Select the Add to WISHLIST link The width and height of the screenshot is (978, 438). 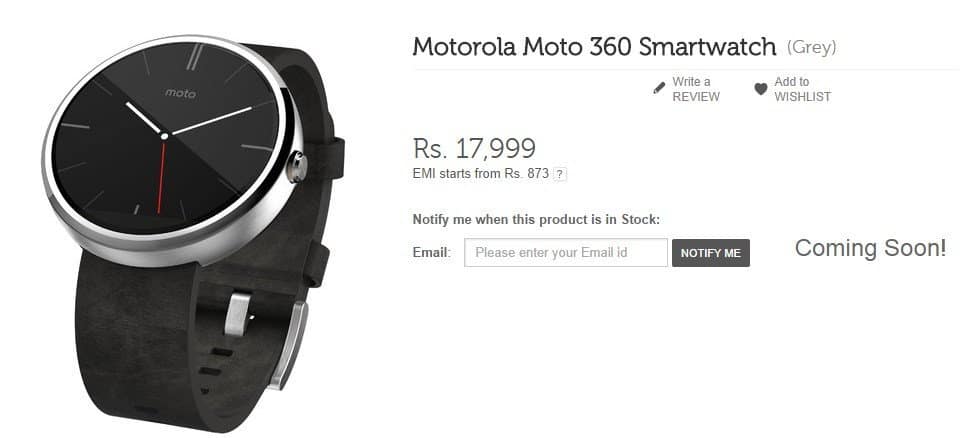802,89
